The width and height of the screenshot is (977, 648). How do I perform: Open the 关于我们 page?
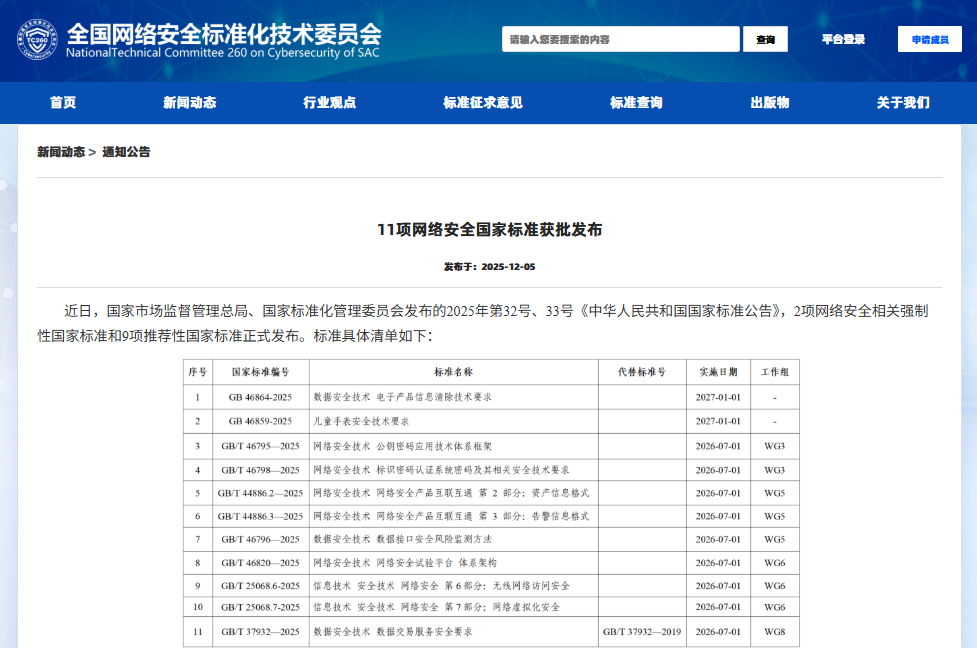tap(901, 102)
